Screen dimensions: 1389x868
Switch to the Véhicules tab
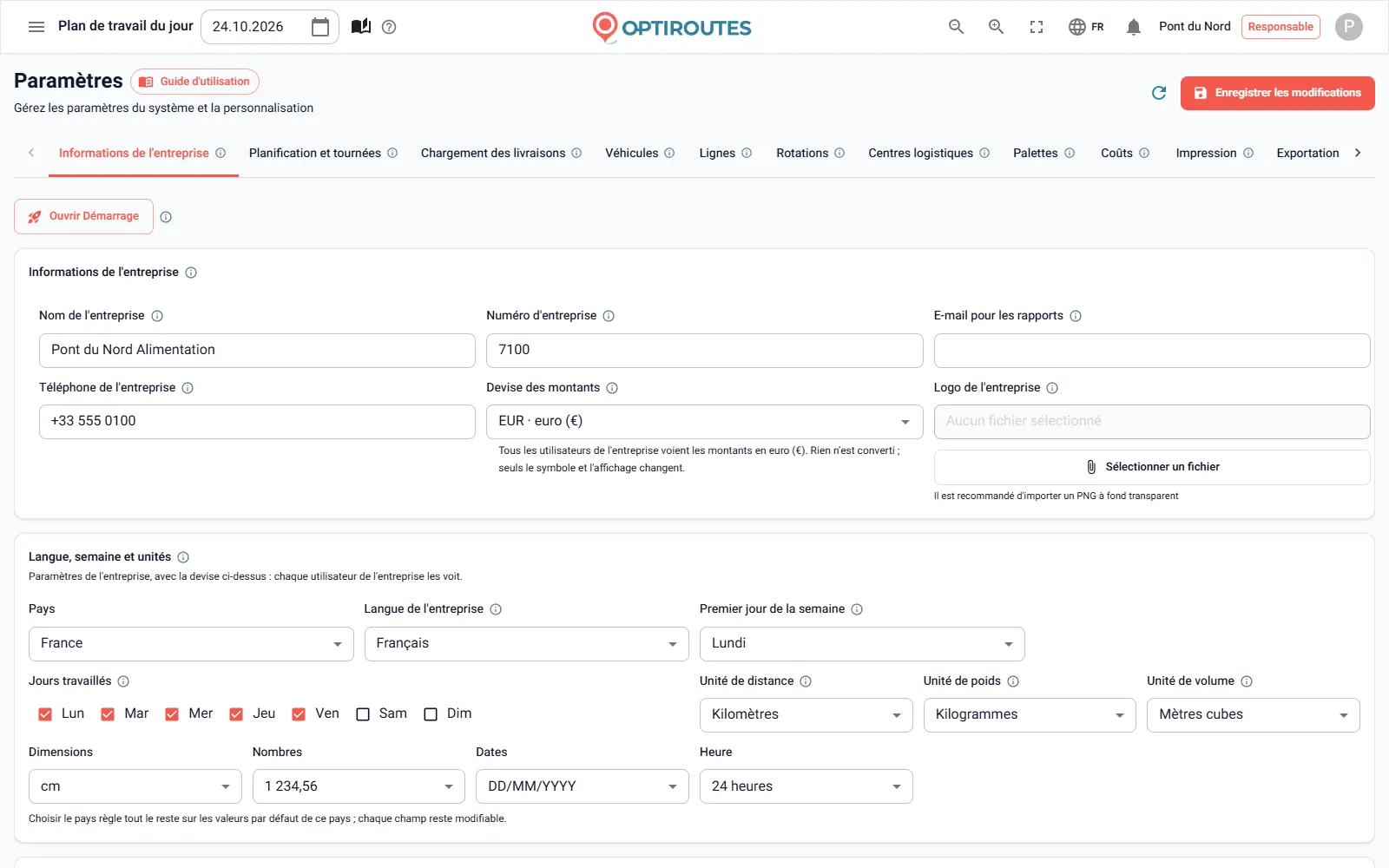pos(631,154)
